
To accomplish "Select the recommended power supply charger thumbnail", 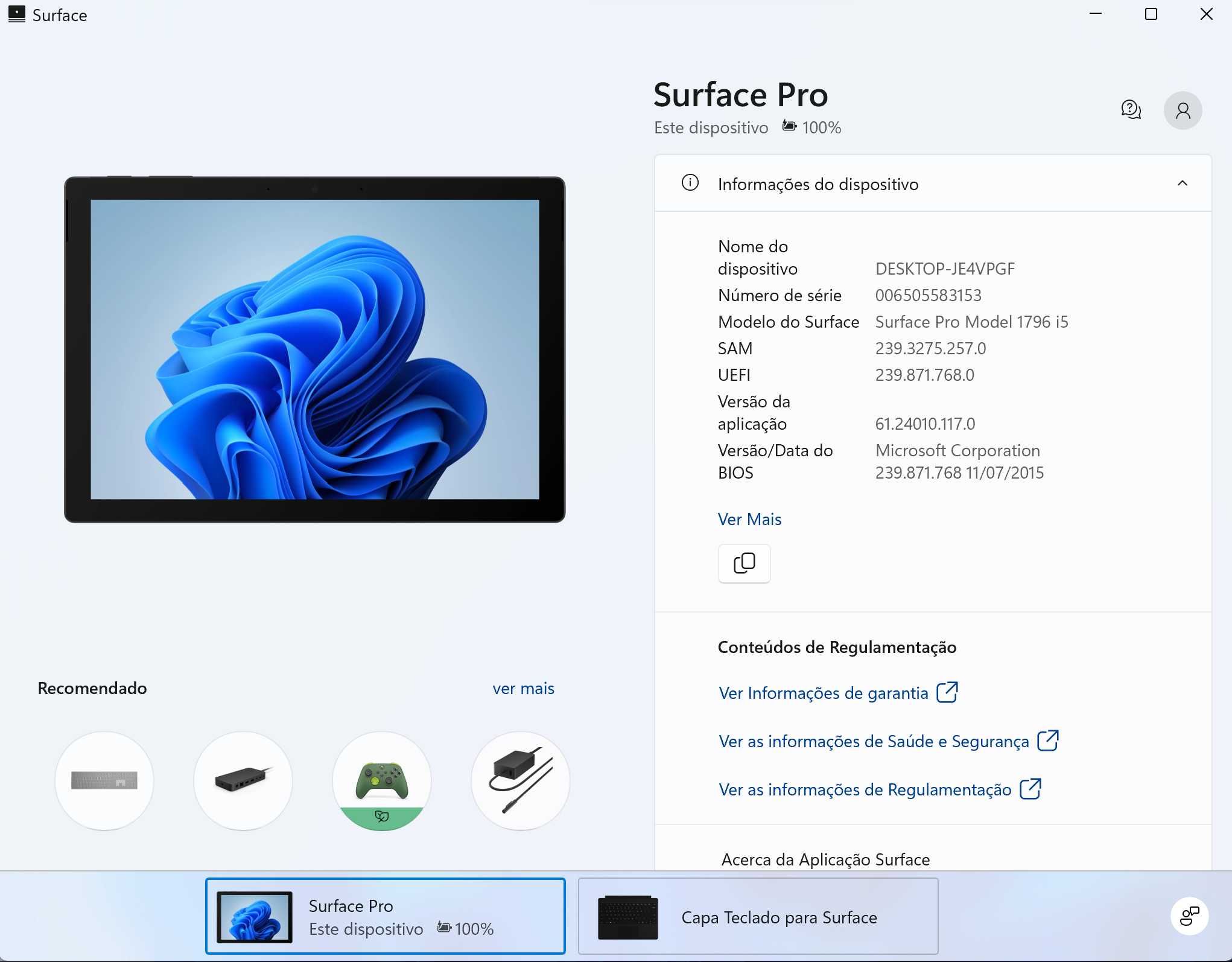I will [x=521, y=781].
